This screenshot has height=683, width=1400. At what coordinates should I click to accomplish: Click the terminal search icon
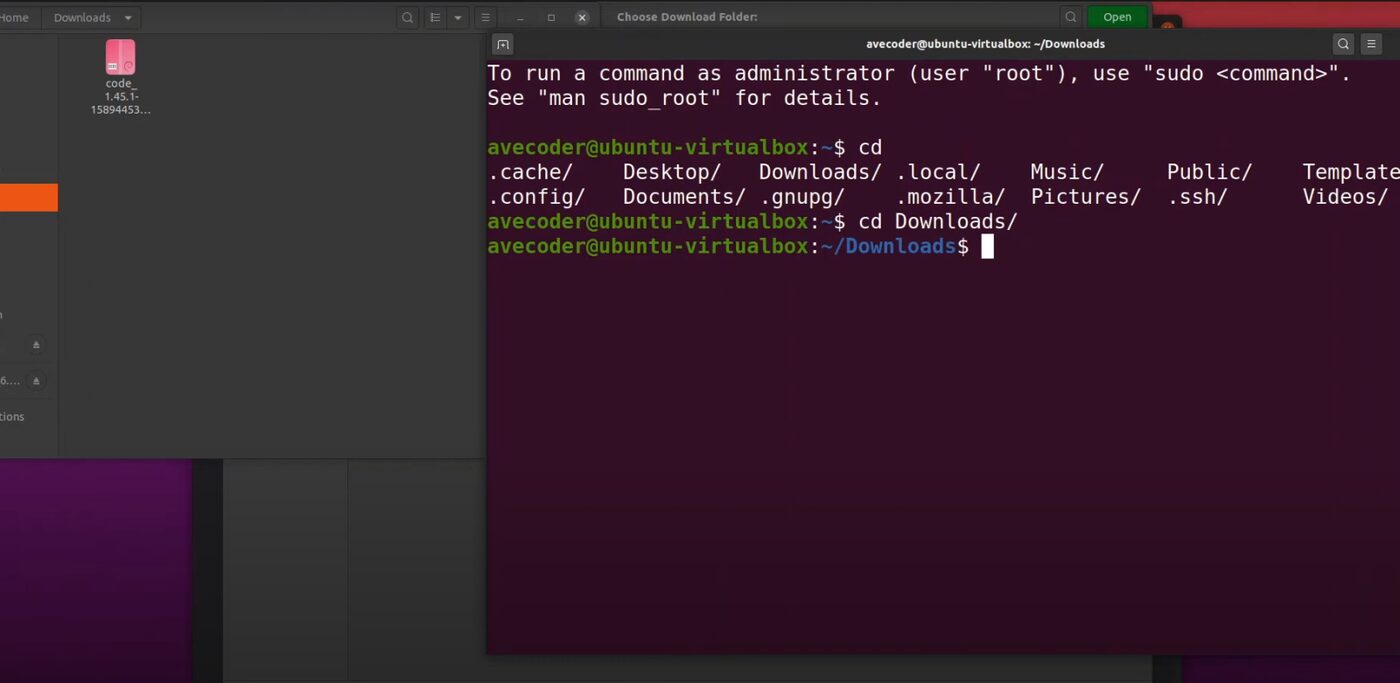coord(1343,44)
